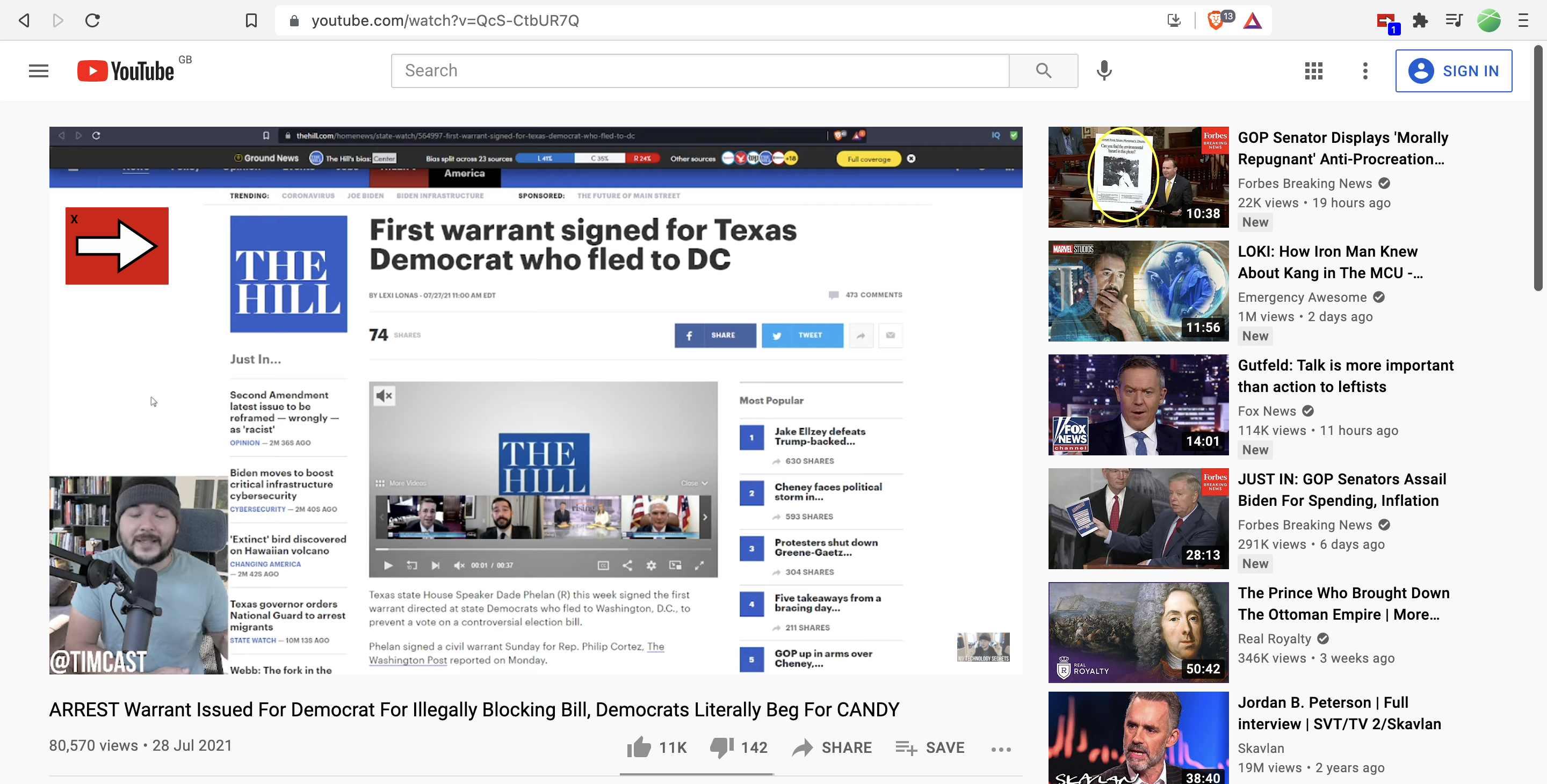Click the search magnifier button
The image size is (1547, 784).
click(1044, 71)
